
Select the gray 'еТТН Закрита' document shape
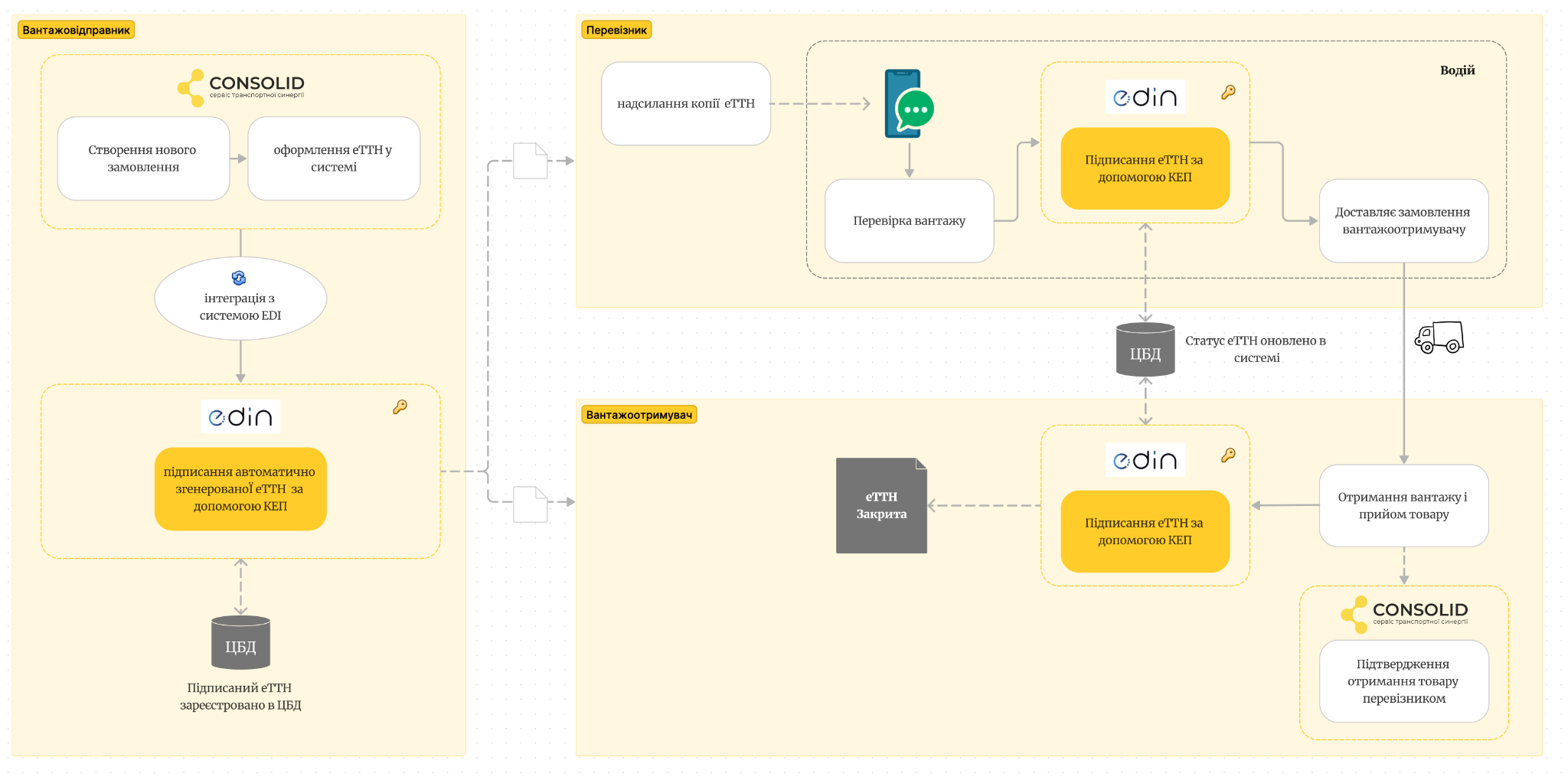point(881,506)
